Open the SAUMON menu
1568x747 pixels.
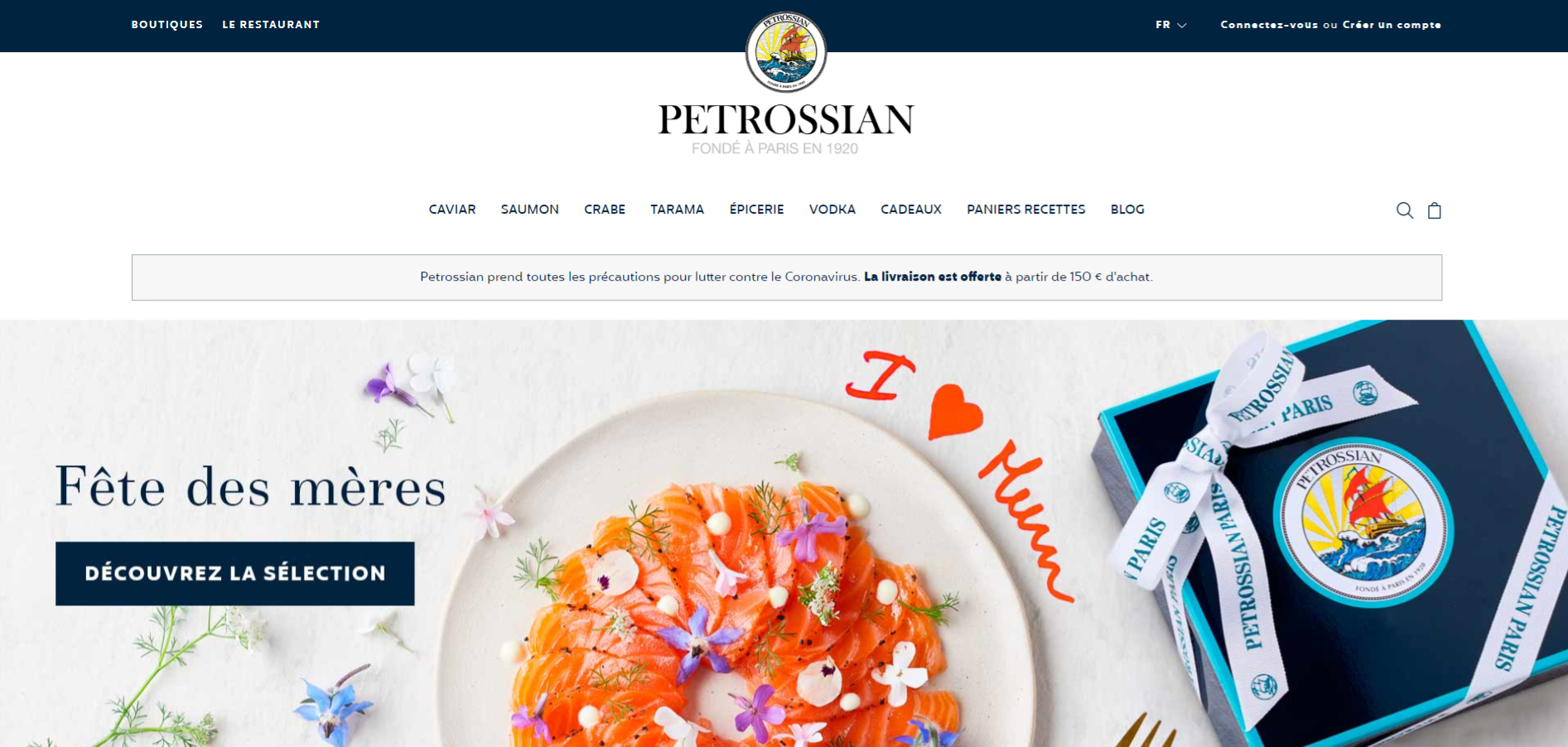coord(530,210)
